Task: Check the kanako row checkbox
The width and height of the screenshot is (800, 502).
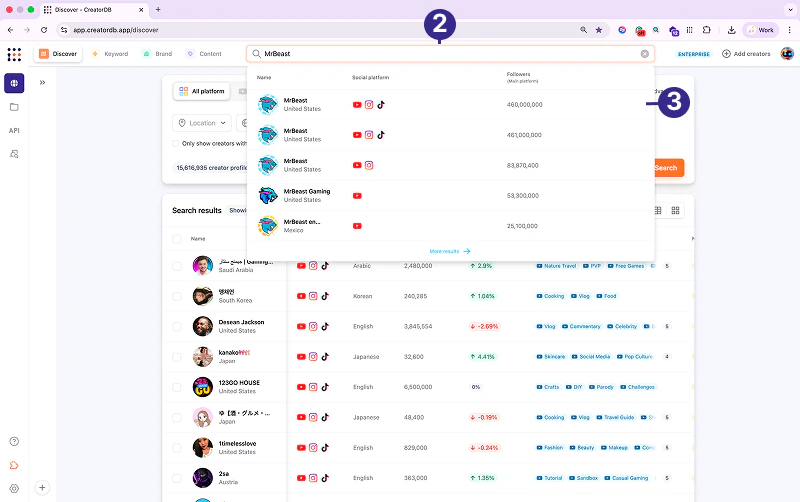Action: coord(177,357)
